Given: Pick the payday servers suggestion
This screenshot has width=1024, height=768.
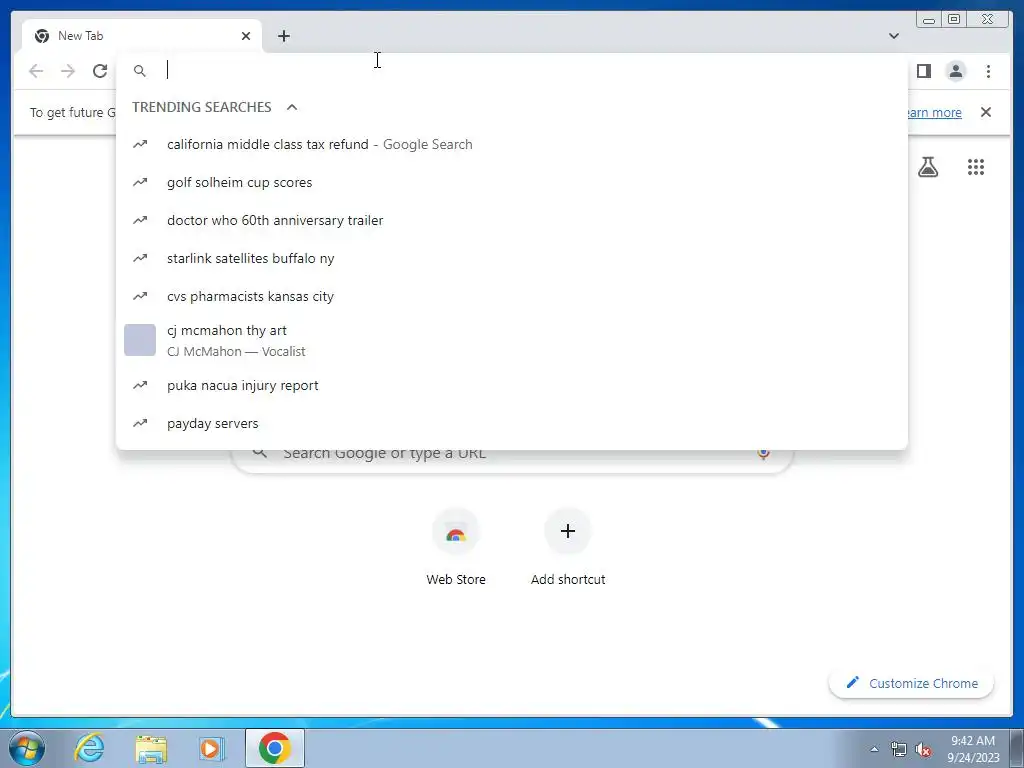Looking at the screenshot, I should tap(511, 423).
